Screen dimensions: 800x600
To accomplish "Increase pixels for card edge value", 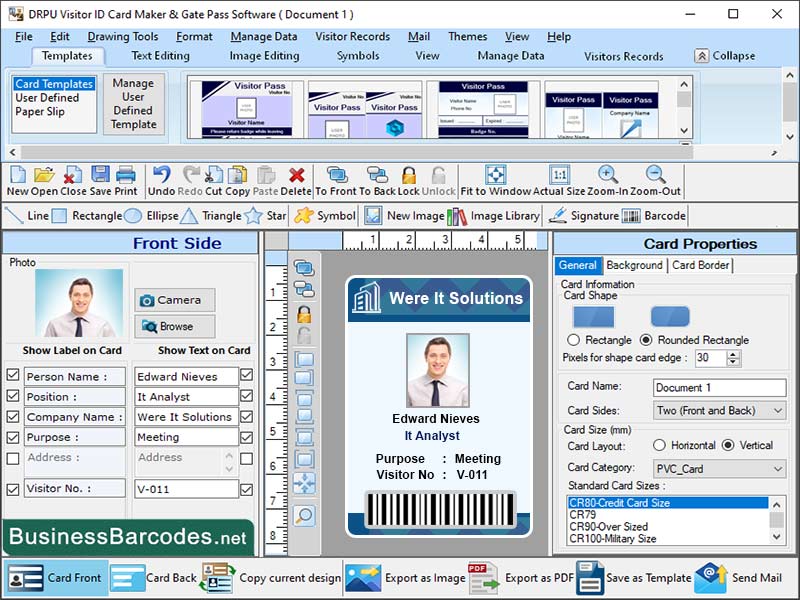I will (733, 354).
